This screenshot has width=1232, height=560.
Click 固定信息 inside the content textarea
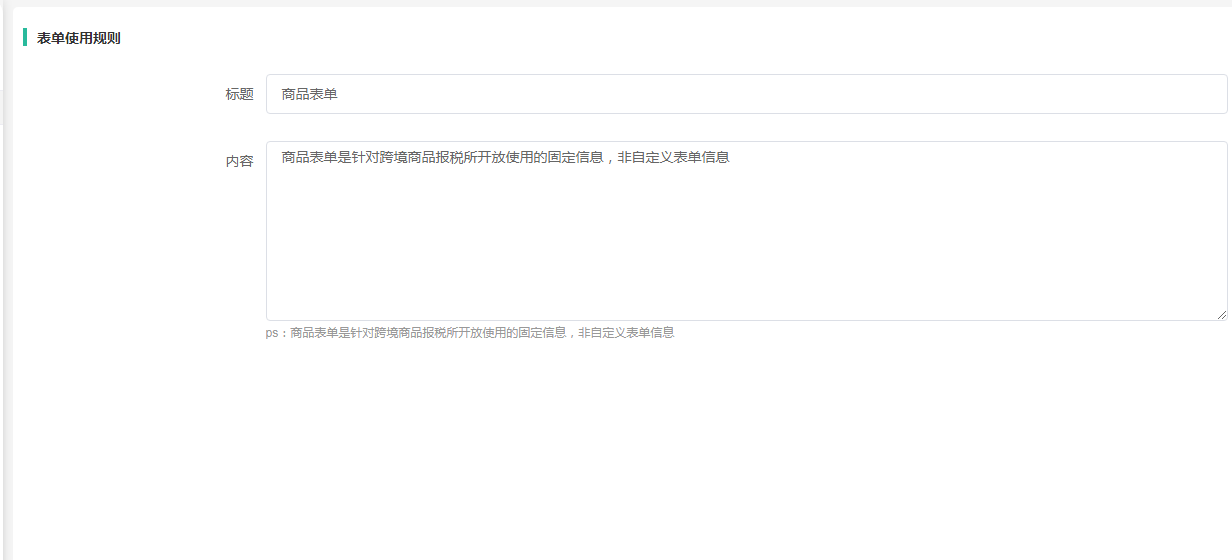pos(575,157)
